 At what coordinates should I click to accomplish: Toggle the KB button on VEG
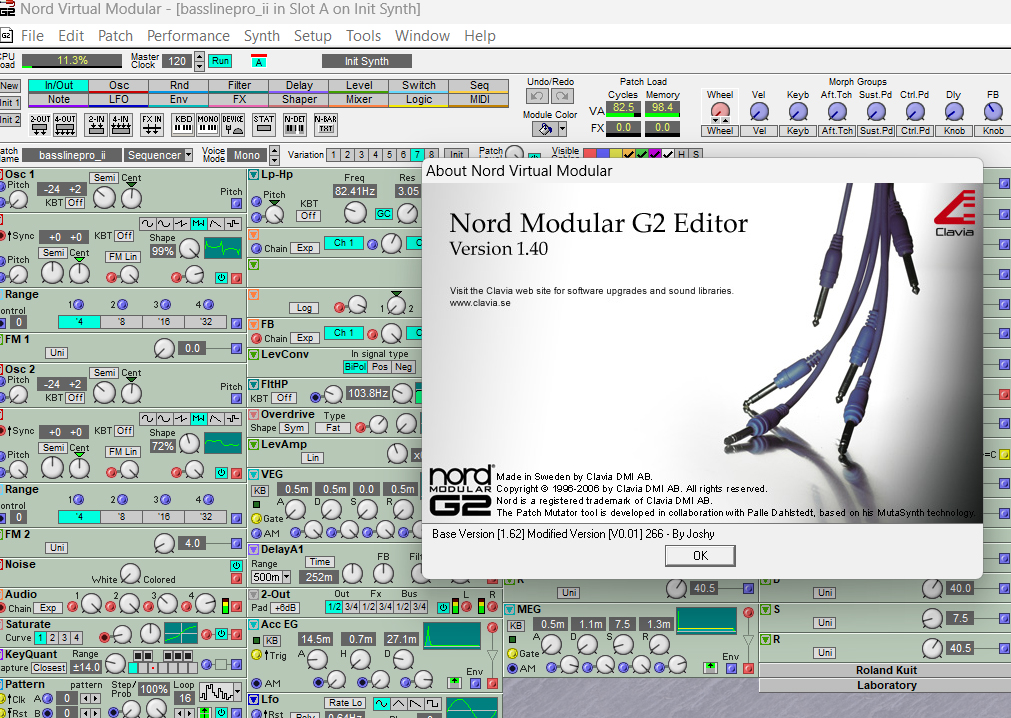[259, 490]
